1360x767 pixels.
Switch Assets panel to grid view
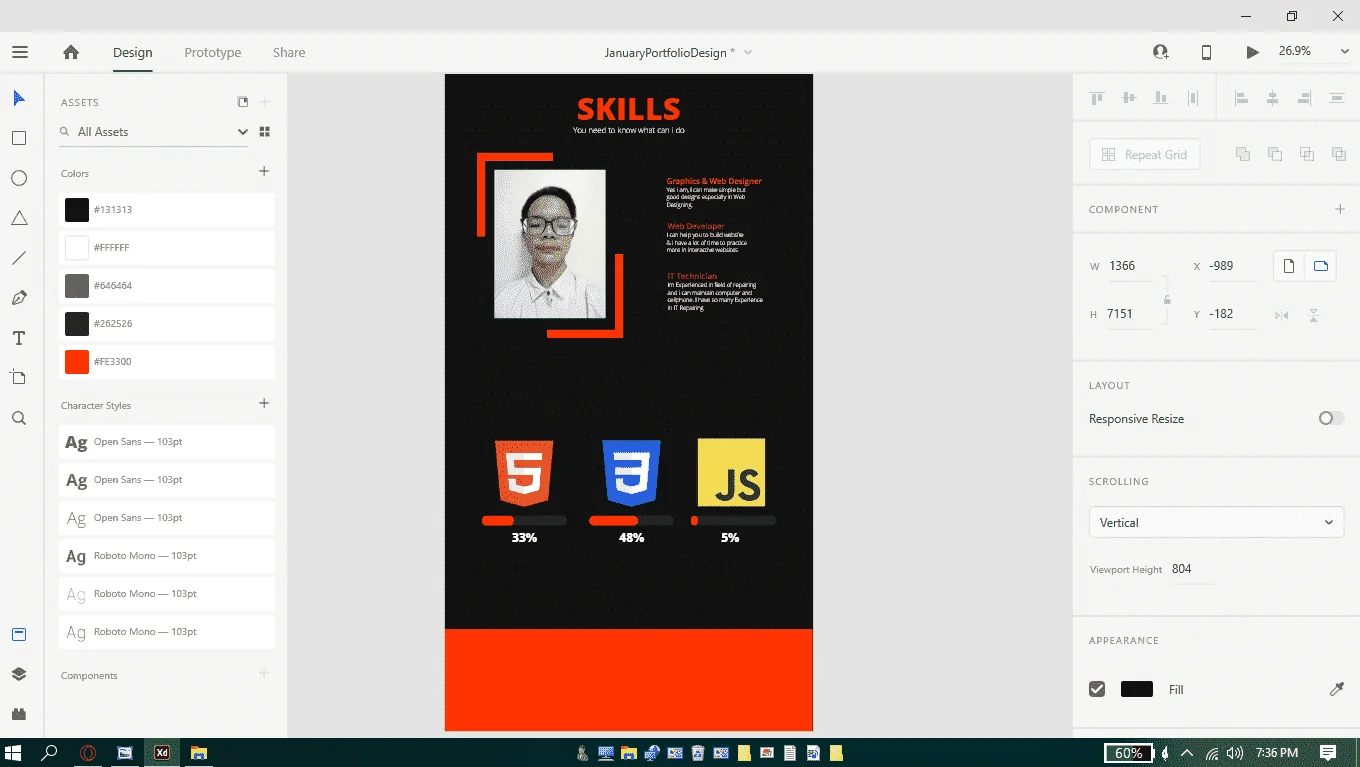click(x=265, y=131)
